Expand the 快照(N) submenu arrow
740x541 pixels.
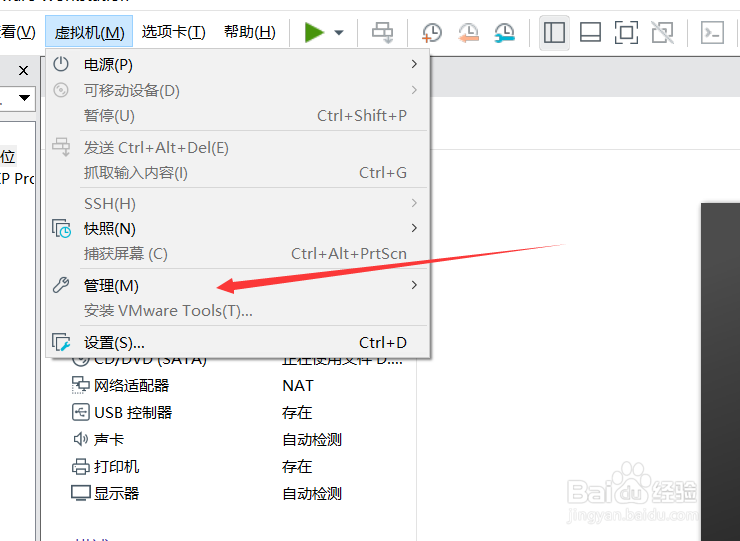point(414,228)
